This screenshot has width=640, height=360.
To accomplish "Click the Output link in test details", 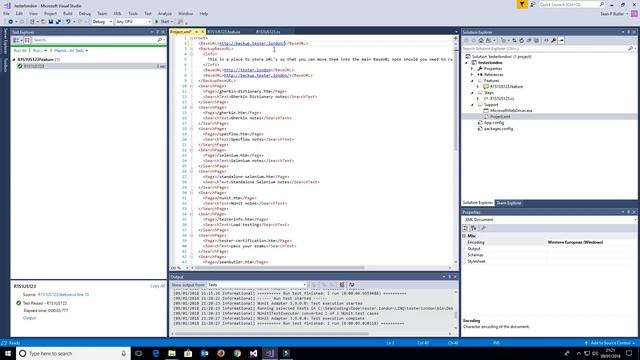I will click(x=29, y=318).
